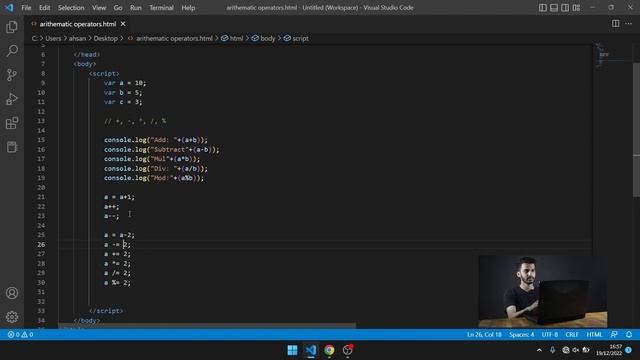Click the script breadcrumb symbol
This screenshot has width=640, height=360.
(296, 38)
